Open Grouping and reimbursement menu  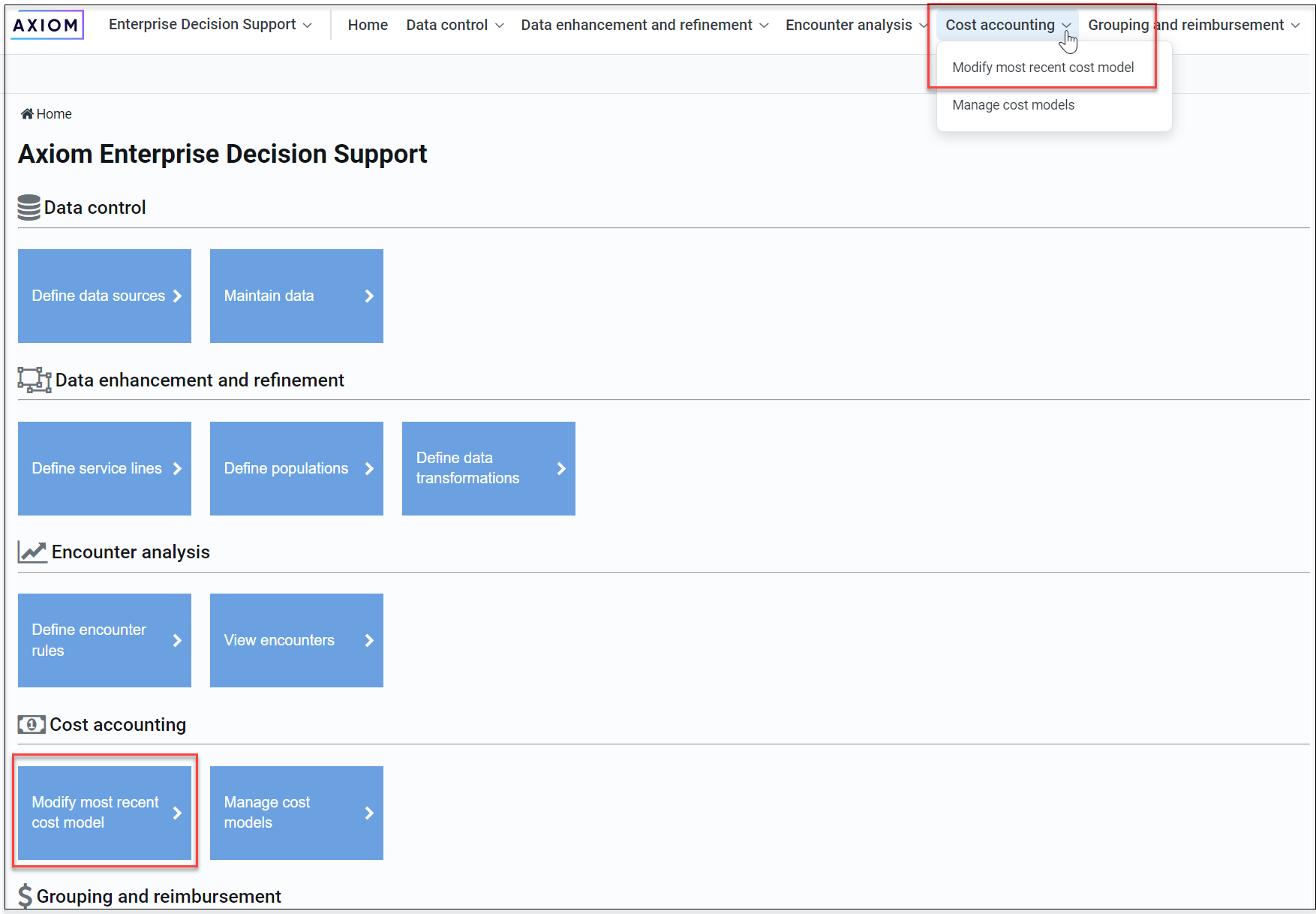tap(1194, 25)
